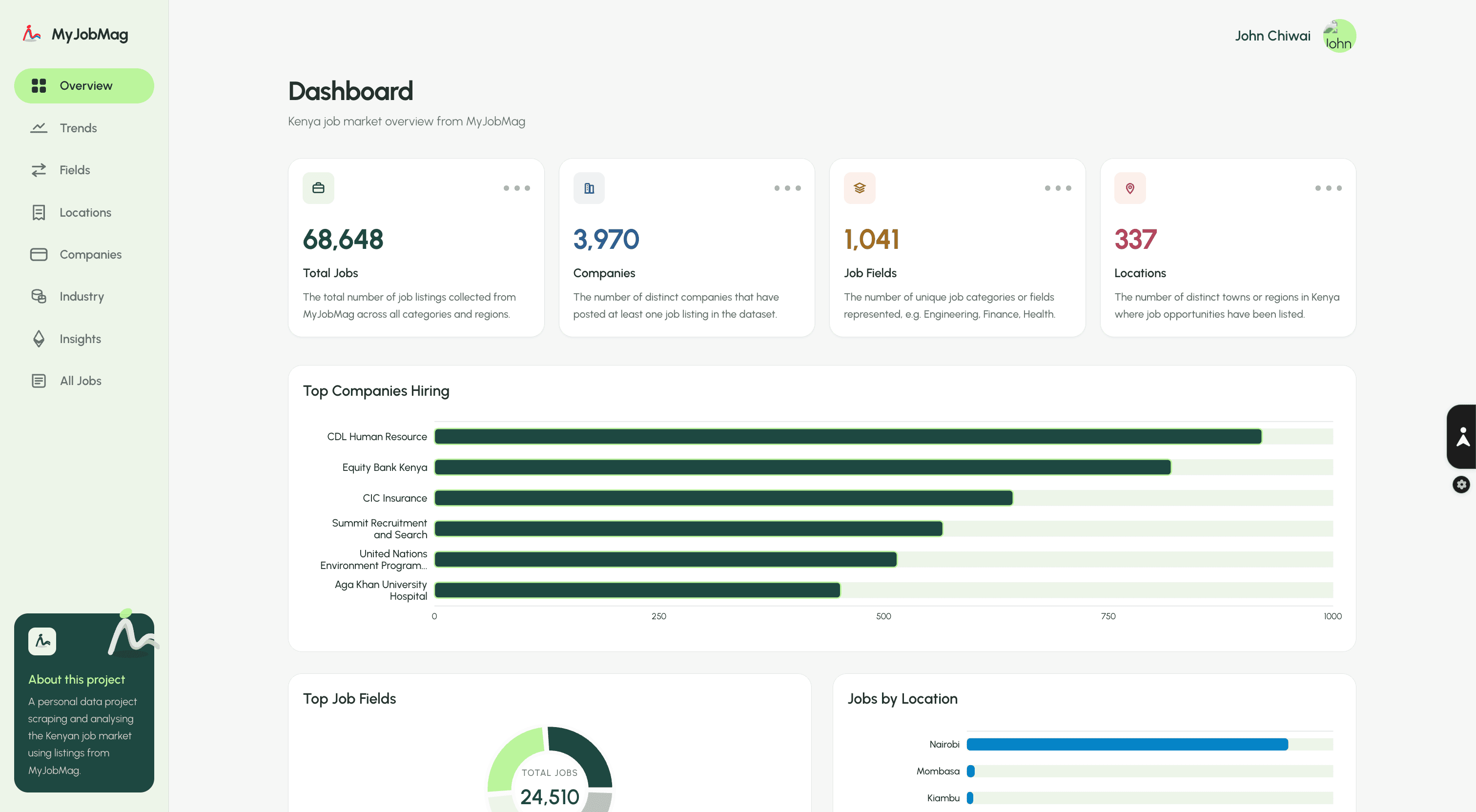This screenshot has width=1476, height=812.
Task: Click the Dashboard page title
Action: pos(350,91)
